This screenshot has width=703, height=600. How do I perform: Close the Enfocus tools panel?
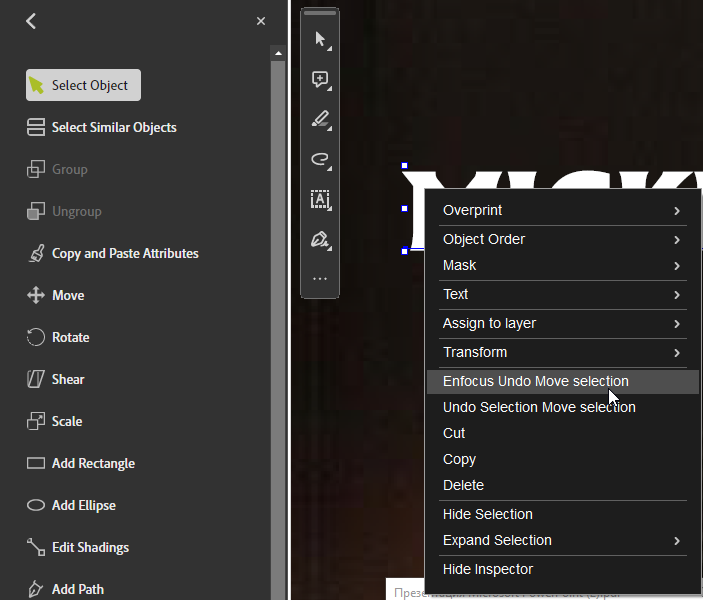tap(261, 21)
